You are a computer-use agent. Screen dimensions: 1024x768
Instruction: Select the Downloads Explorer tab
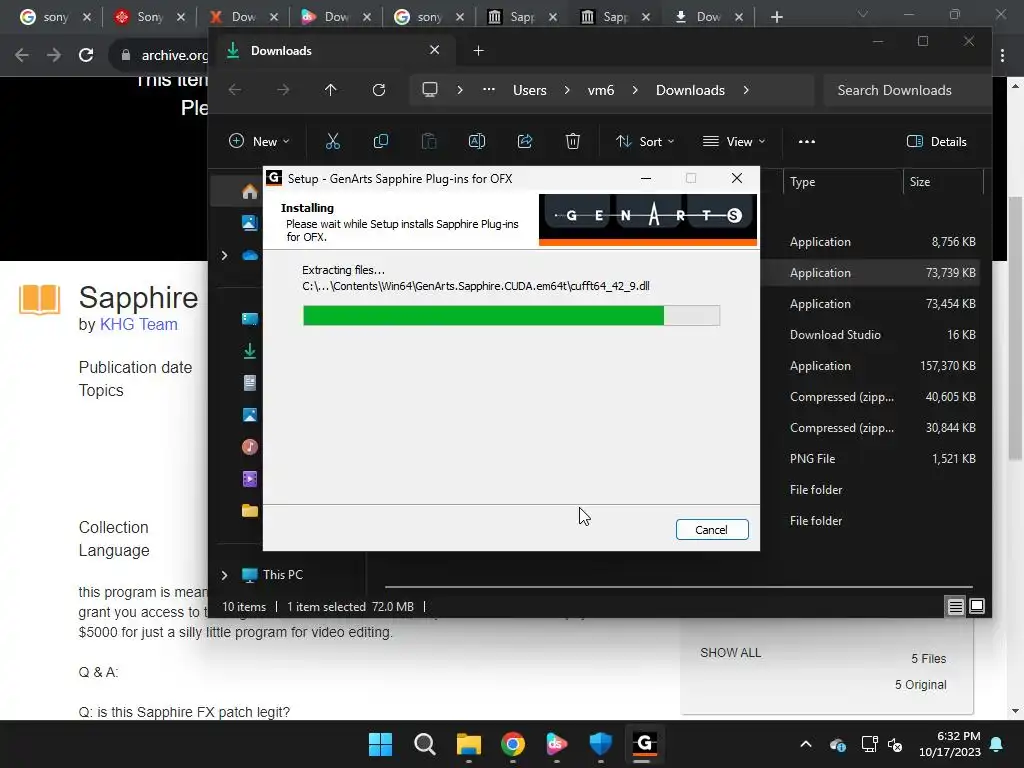point(333,51)
